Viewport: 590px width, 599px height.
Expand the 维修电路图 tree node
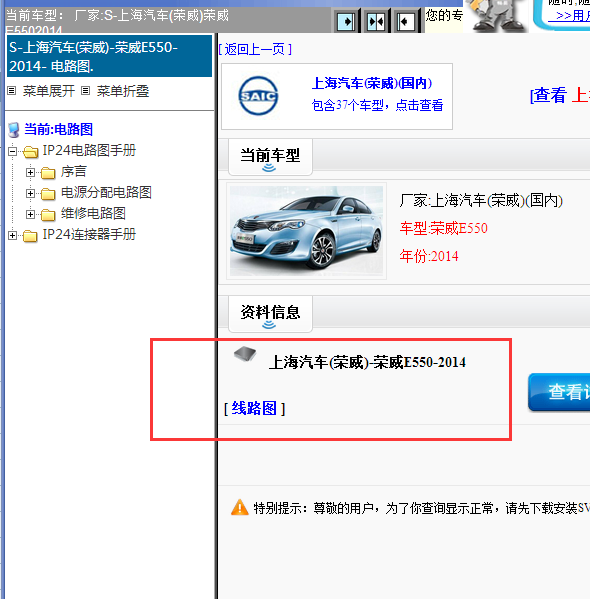pyautogui.click(x=30, y=215)
